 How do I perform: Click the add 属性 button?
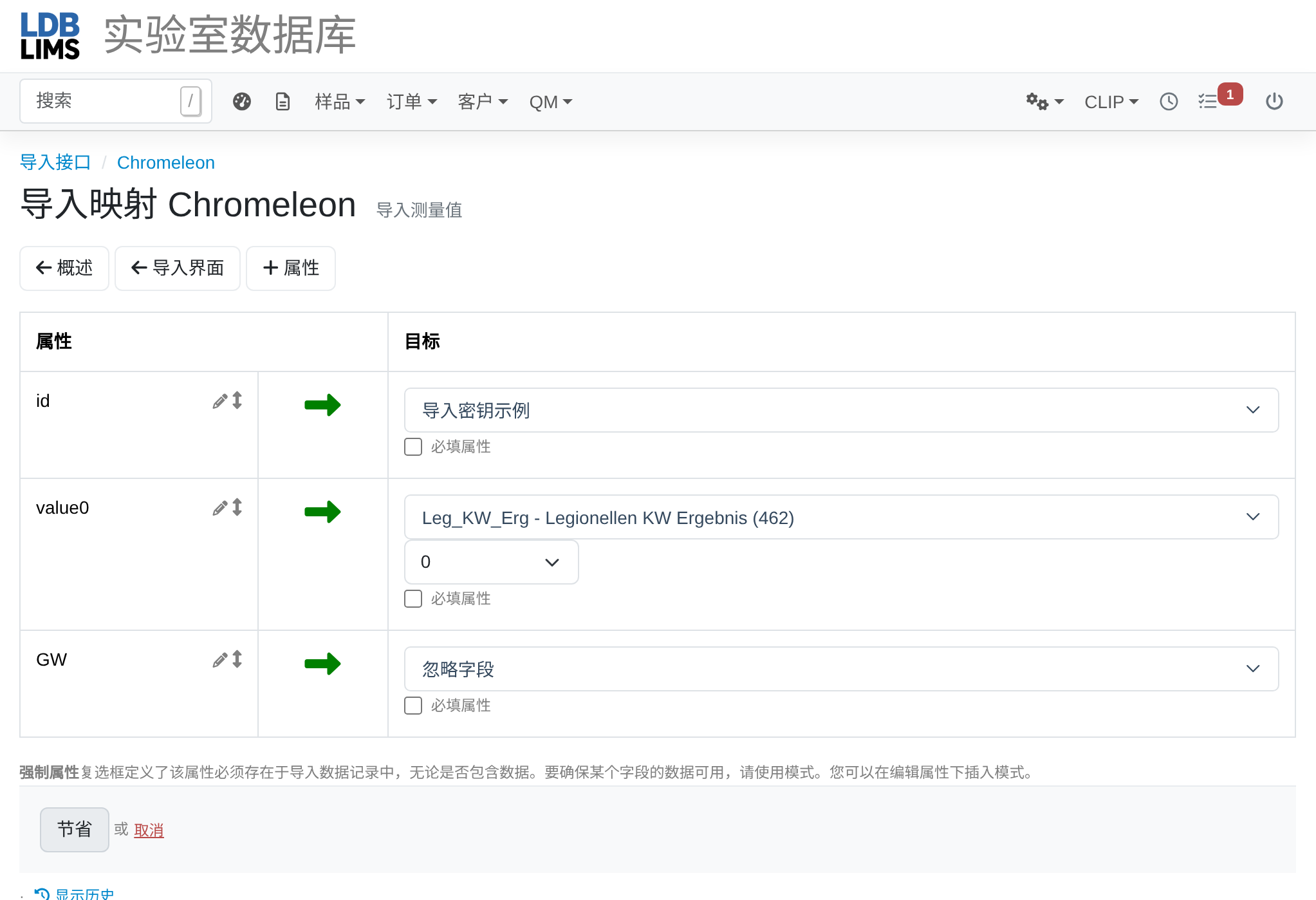(291, 268)
